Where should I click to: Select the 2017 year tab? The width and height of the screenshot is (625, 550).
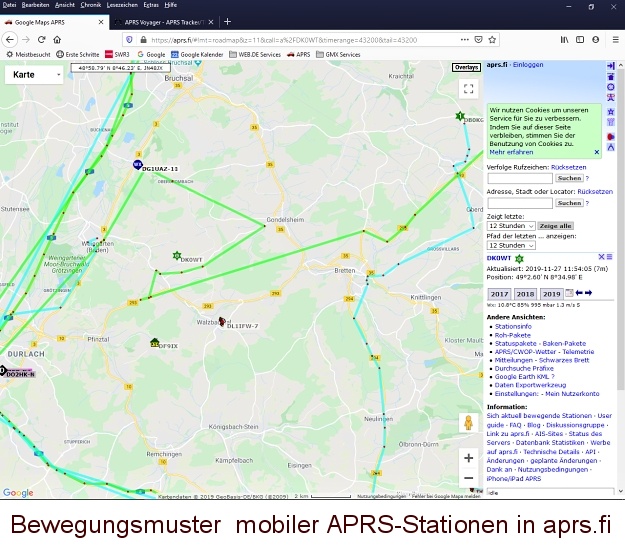(x=499, y=294)
